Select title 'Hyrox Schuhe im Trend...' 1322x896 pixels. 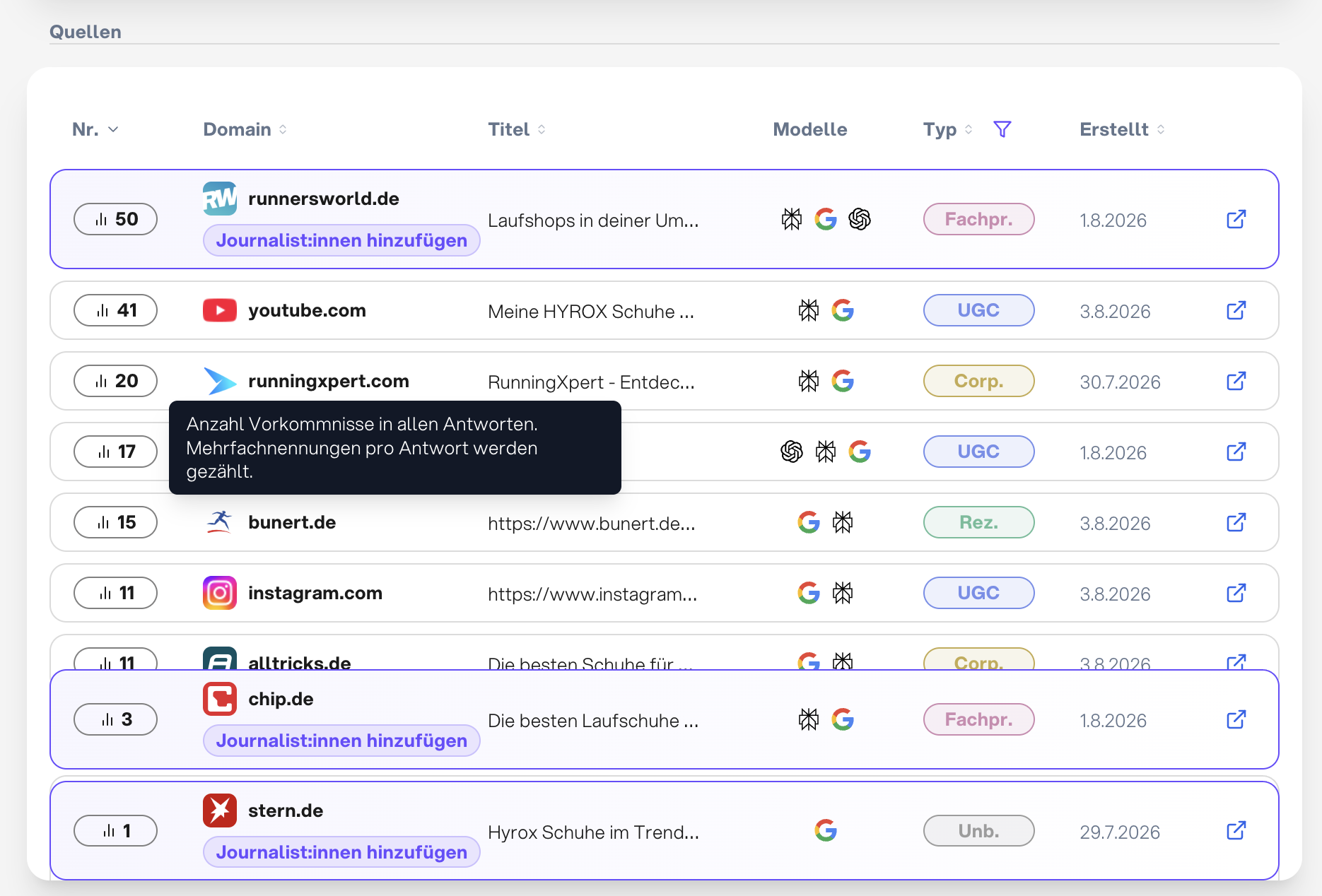[593, 832]
